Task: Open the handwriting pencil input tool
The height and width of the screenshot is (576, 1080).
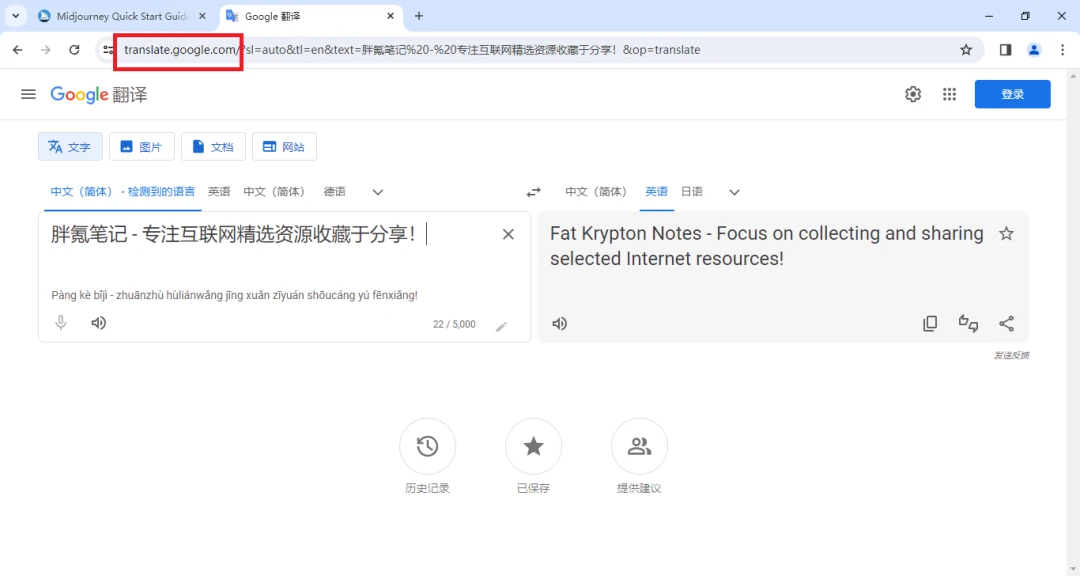Action: 501,326
